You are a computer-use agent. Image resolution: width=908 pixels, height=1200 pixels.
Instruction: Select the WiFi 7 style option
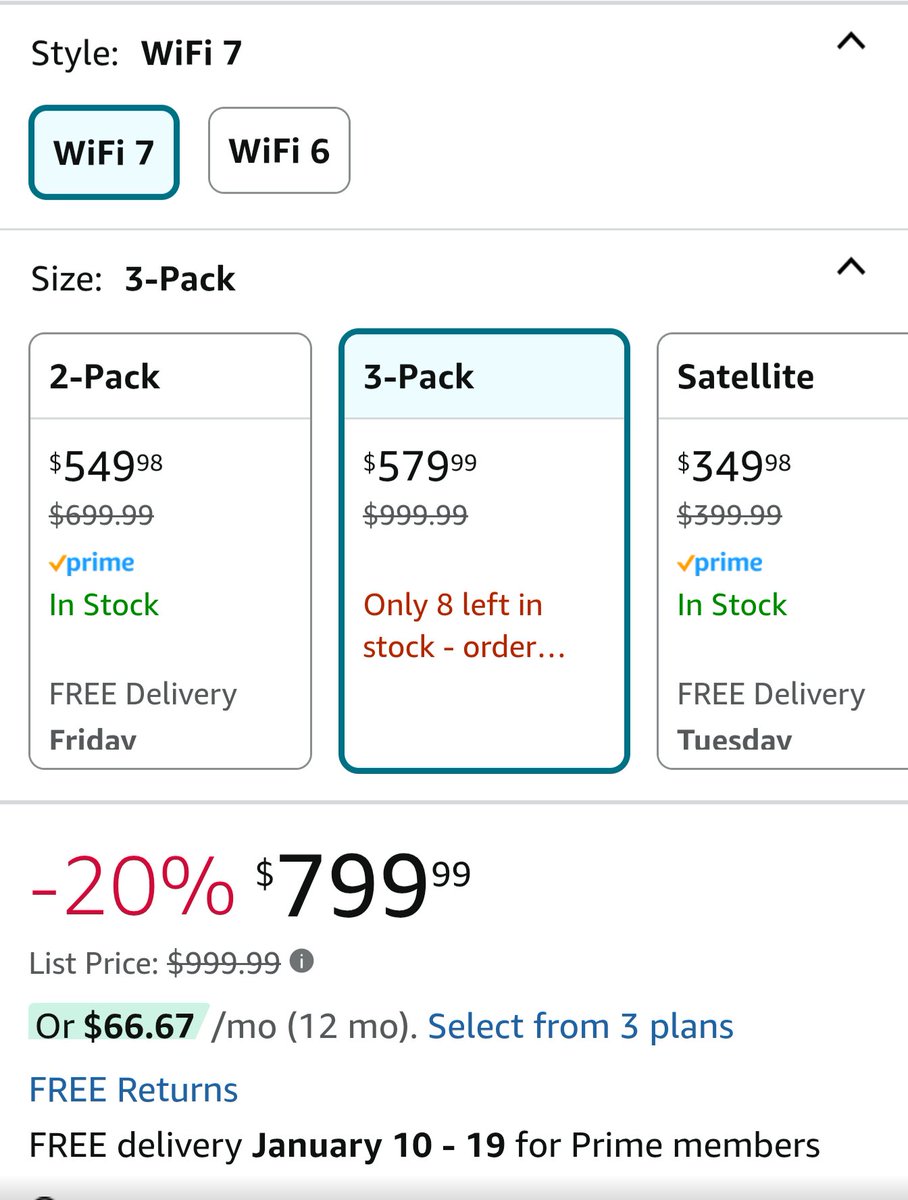104,152
